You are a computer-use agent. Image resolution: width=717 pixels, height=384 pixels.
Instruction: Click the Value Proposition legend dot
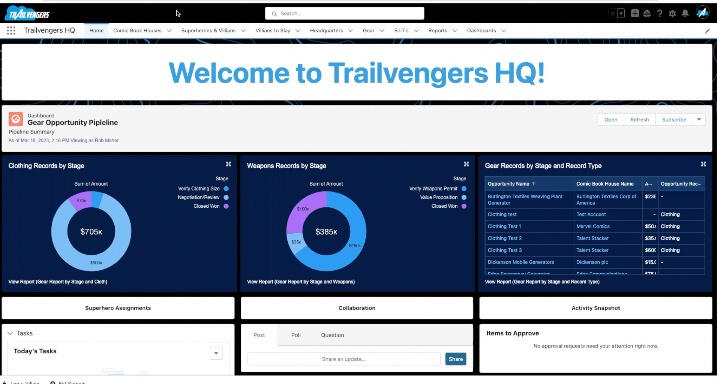[464, 197]
